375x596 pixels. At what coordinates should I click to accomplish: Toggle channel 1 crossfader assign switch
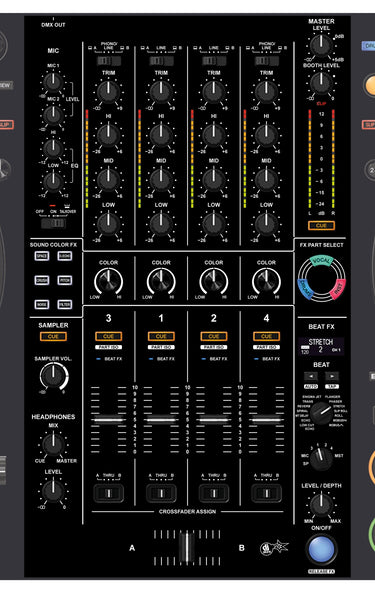161,493
